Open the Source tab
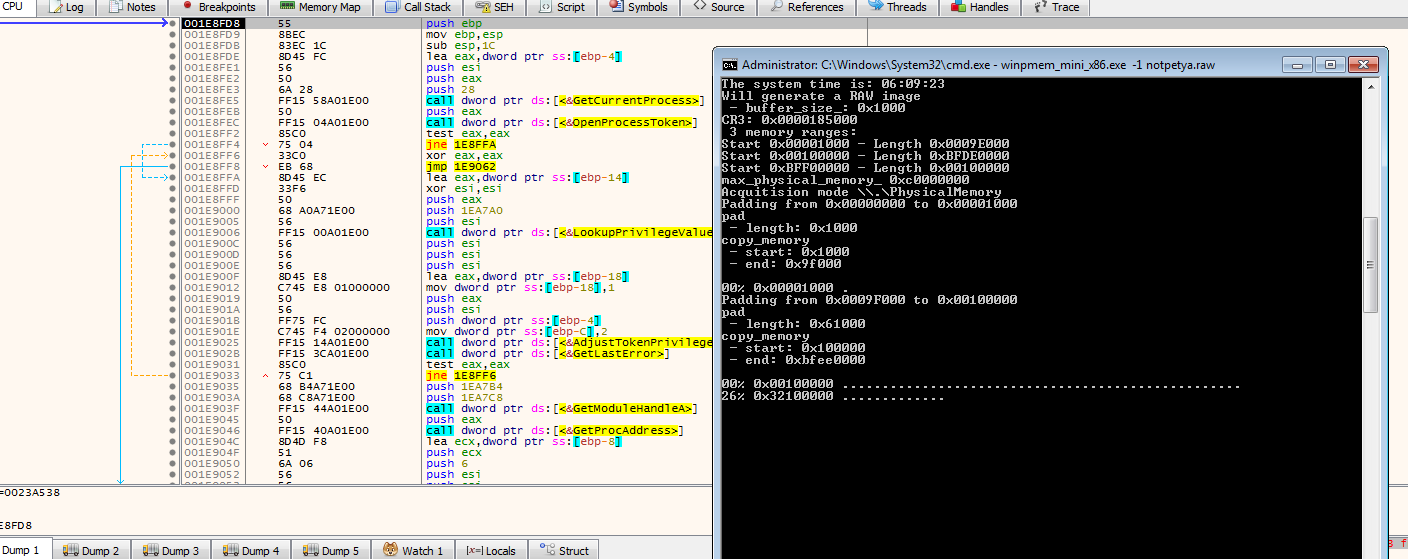The height and width of the screenshot is (559, 1408). [718, 7]
